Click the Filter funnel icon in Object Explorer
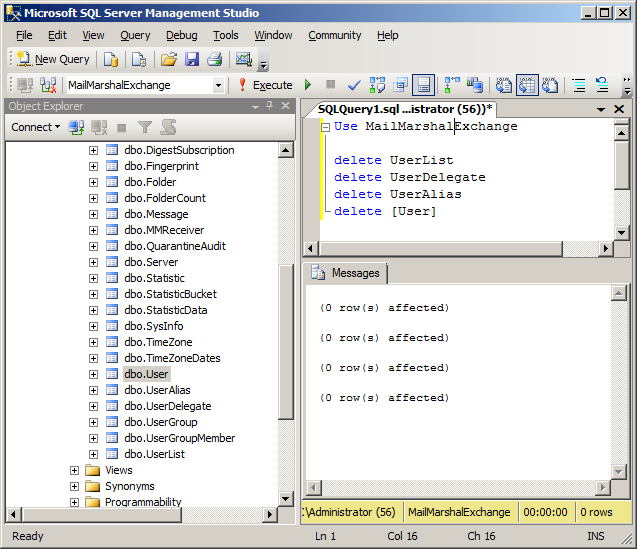Screen dimensions: 637x549 point(145,127)
